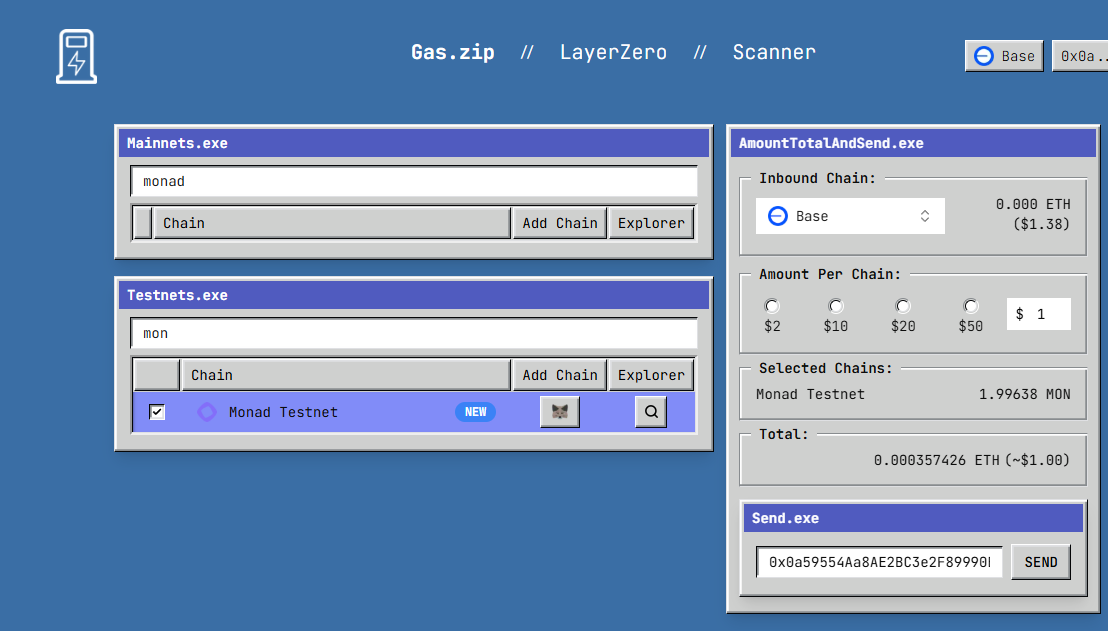The width and height of the screenshot is (1108, 631).
Task: Click Explorer header in Testnets table
Action: pyautogui.click(x=651, y=375)
